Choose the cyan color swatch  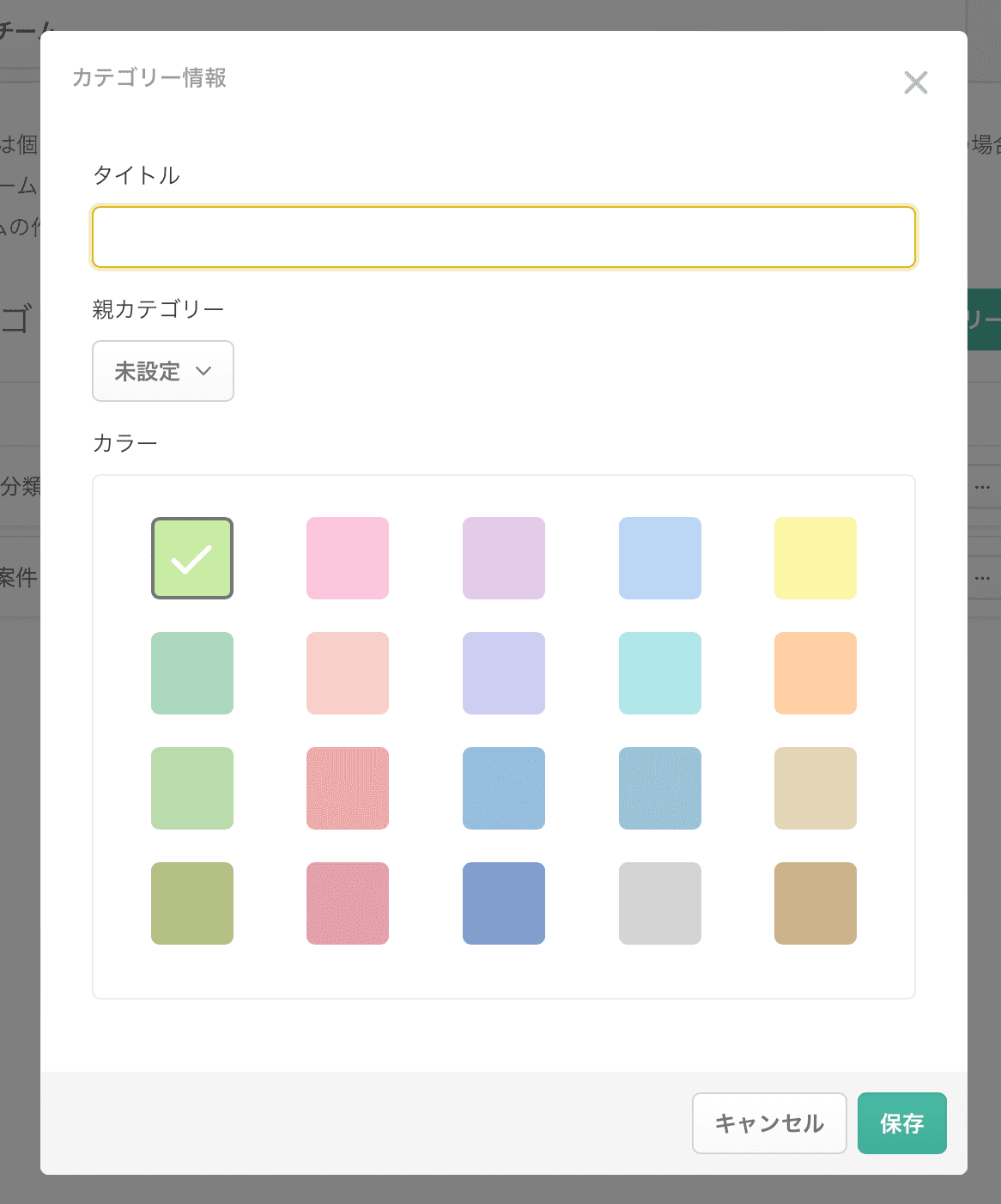[660, 673]
